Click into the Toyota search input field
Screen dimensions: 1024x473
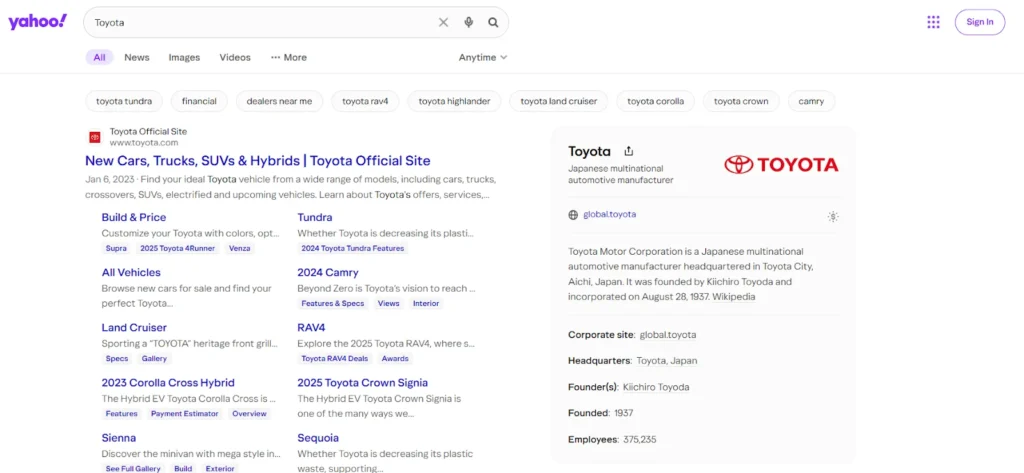tap(260, 22)
